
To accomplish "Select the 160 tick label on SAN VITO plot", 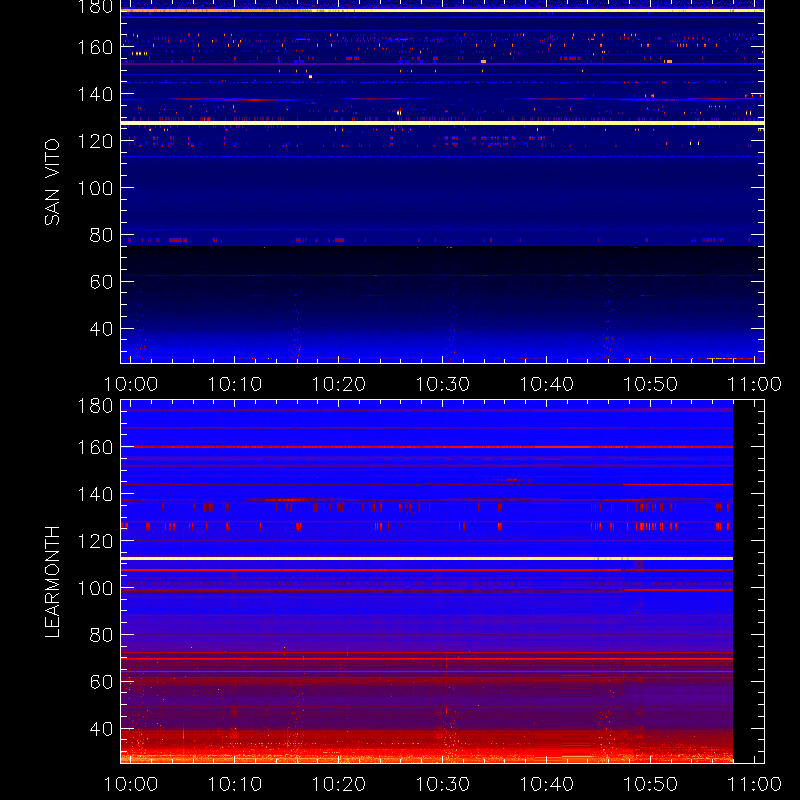I will click(95, 47).
